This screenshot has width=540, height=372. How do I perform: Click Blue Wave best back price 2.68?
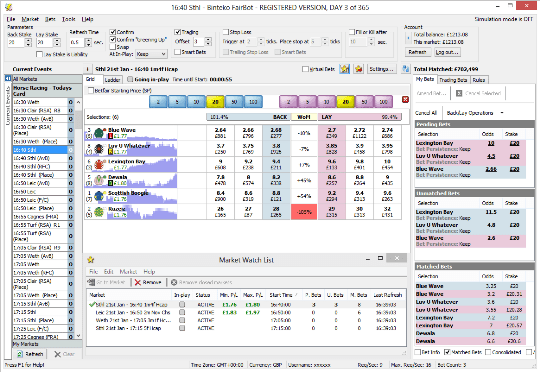coord(276,133)
